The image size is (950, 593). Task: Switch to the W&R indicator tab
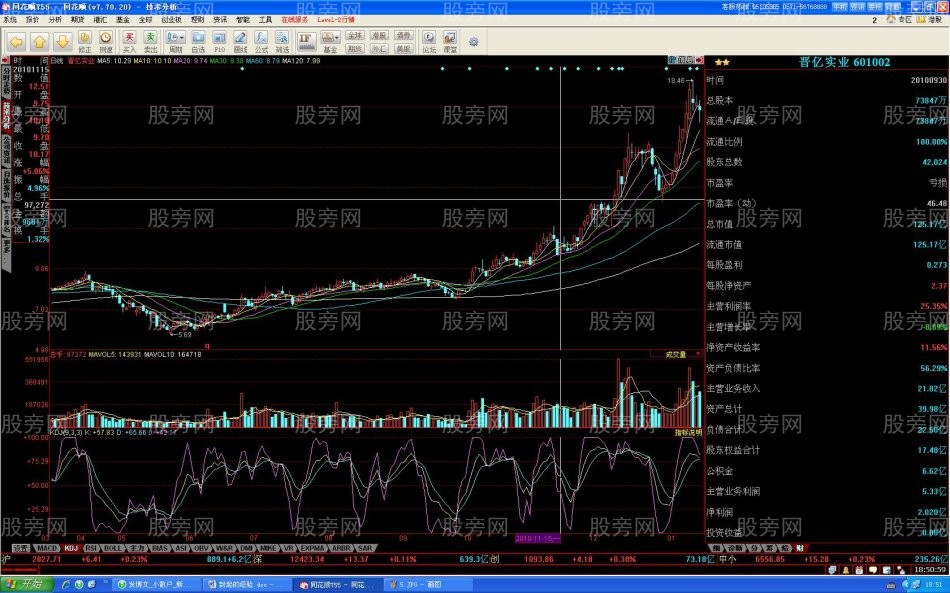(x=224, y=548)
